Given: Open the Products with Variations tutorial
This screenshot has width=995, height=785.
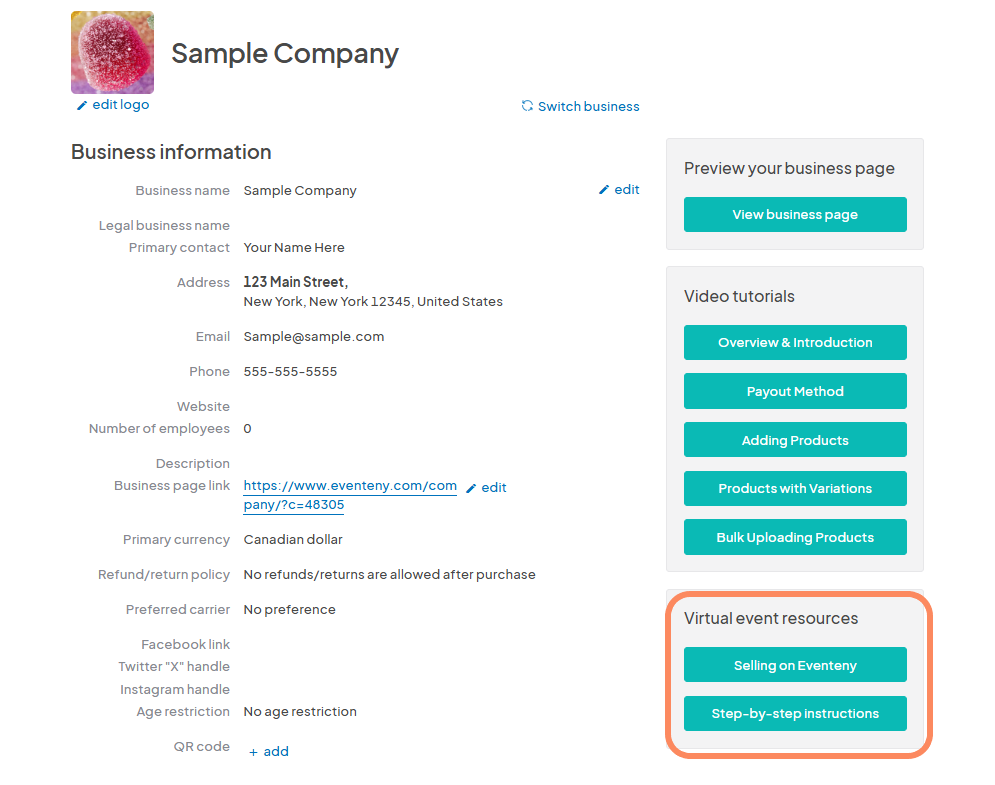Looking at the screenshot, I should [x=794, y=488].
